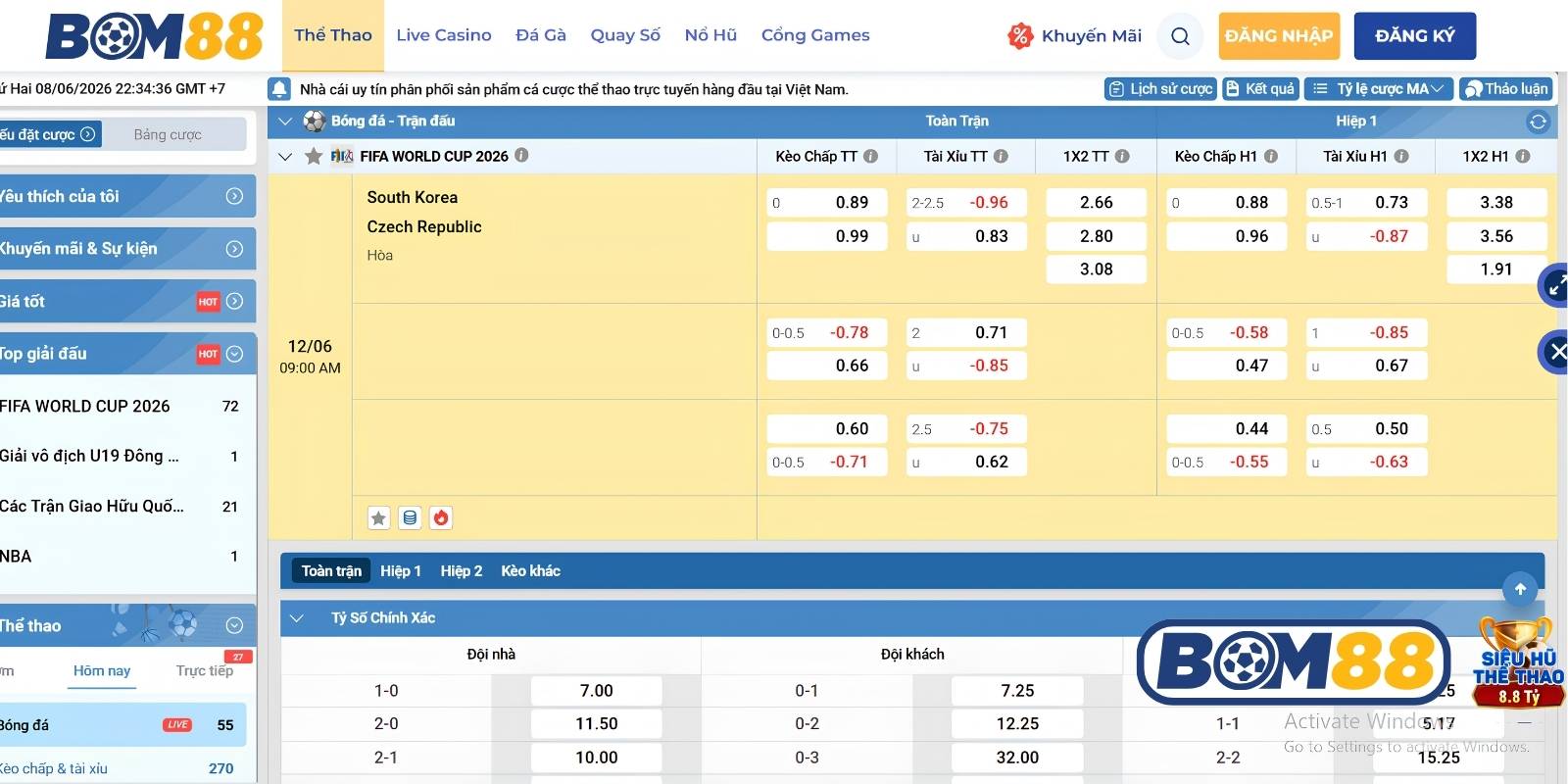Click the info icon next to Kèo Chấp TT

pyautogui.click(x=870, y=156)
